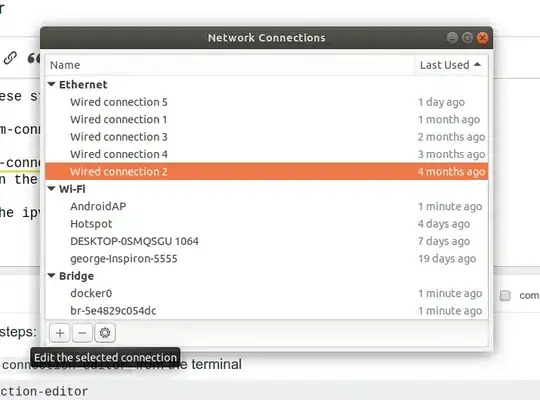Click the blockquote icon in editor toolbar
The image size is (540, 400).
pyautogui.click(x=34, y=58)
